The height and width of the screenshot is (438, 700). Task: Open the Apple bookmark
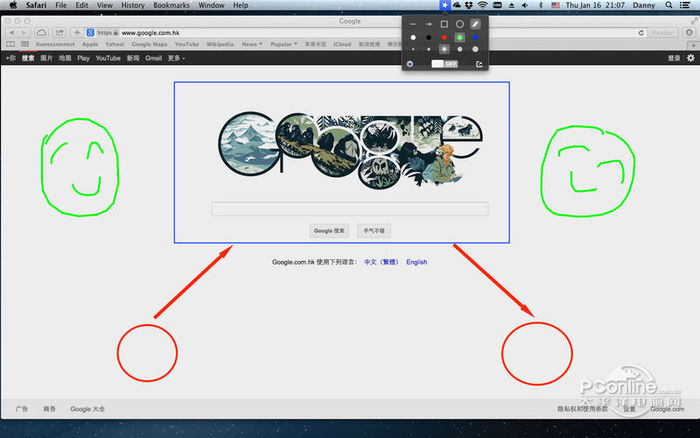tap(90, 44)
